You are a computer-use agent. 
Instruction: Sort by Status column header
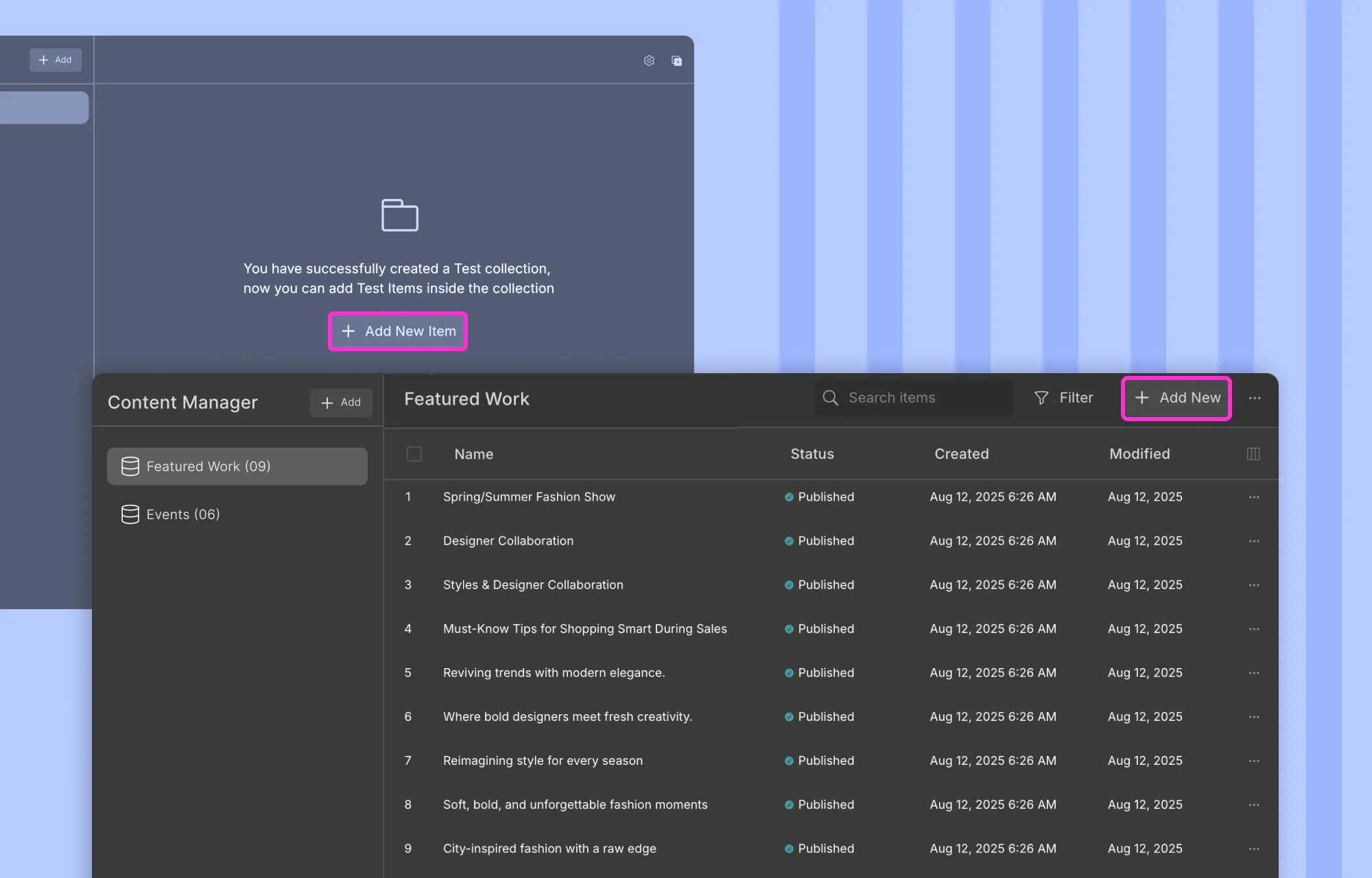812,454
